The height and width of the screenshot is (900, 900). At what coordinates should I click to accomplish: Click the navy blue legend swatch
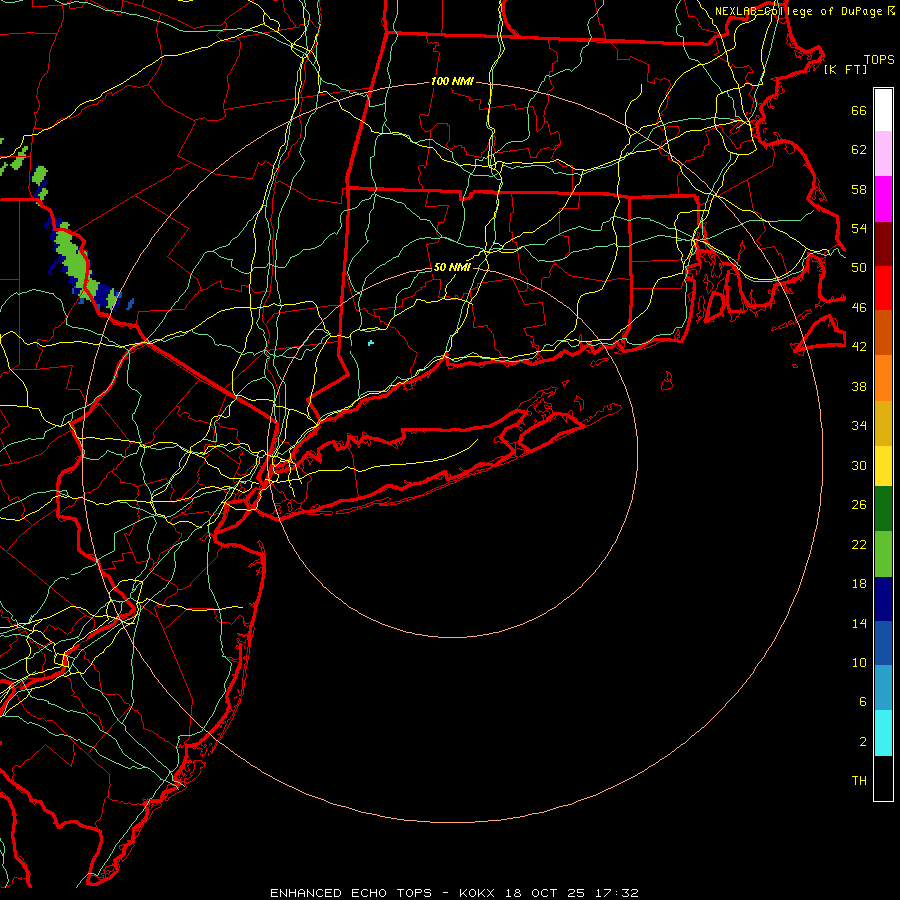point(883,599)
